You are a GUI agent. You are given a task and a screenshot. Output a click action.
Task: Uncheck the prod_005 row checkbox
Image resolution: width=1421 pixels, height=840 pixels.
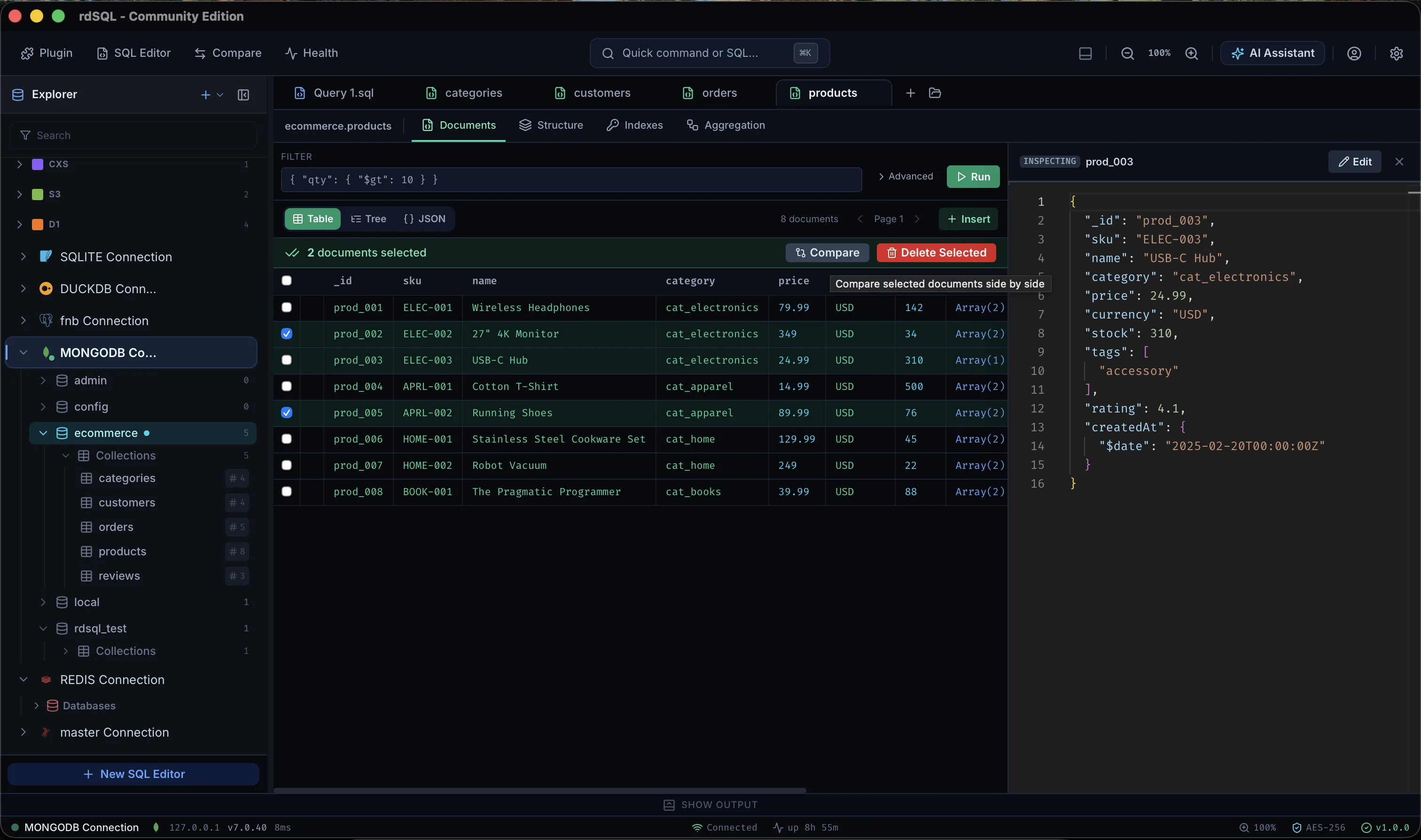[x=287, y=412]
